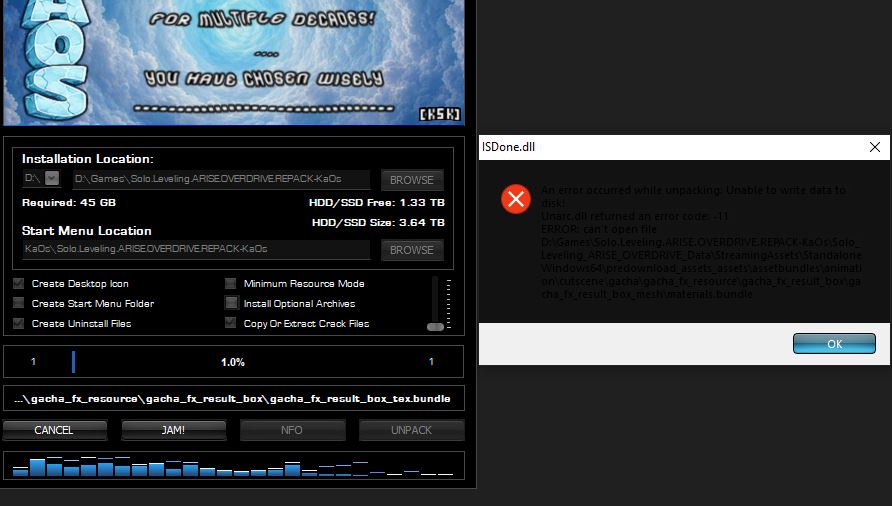Click BROWSE next to Installation Location path
This screenshot has height=506, width=892.
[412, 180]
